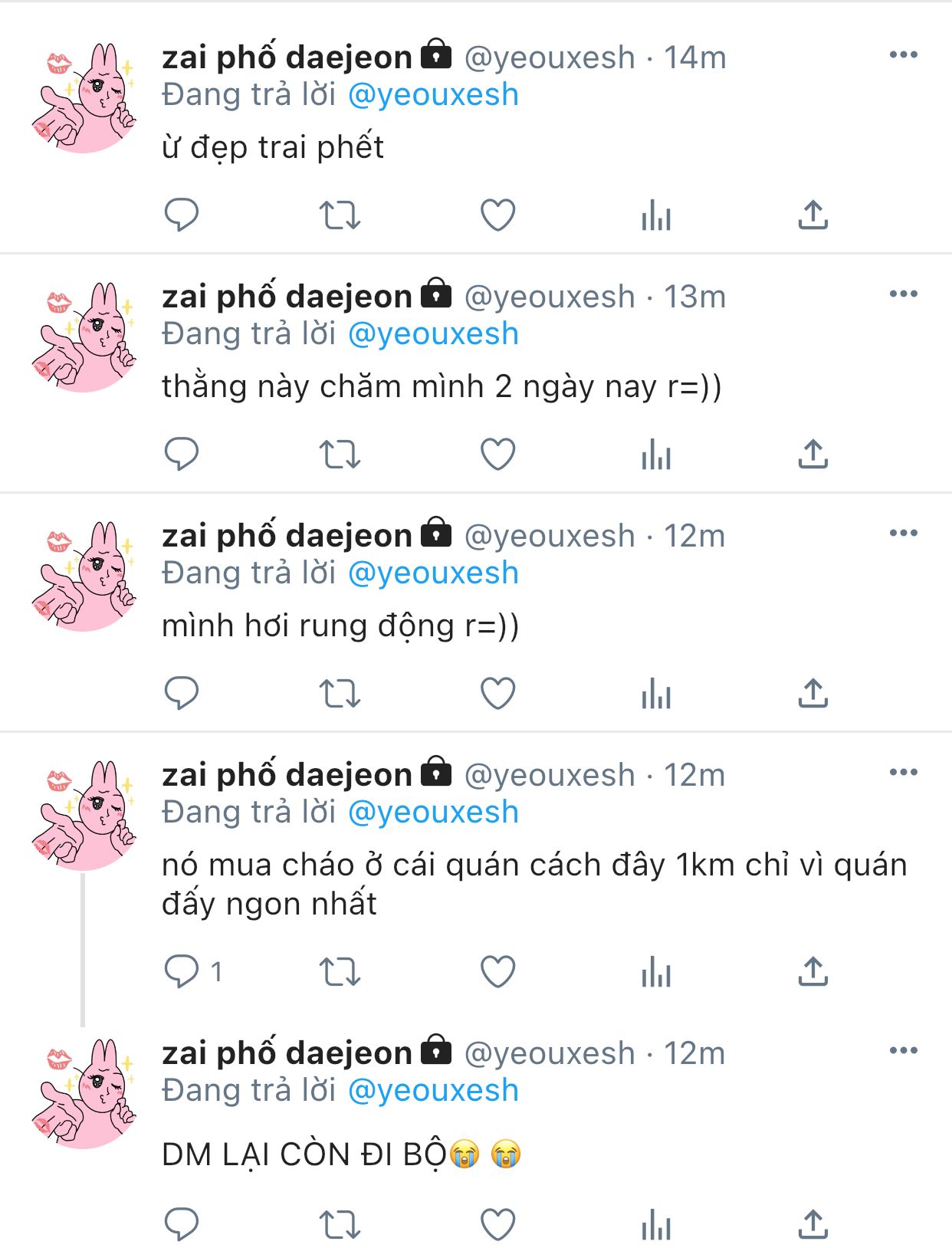Retweet the "ừ đẹp trai phết" tweet
This screenshot has height=1248, width=952.
[x=340, y=215]
